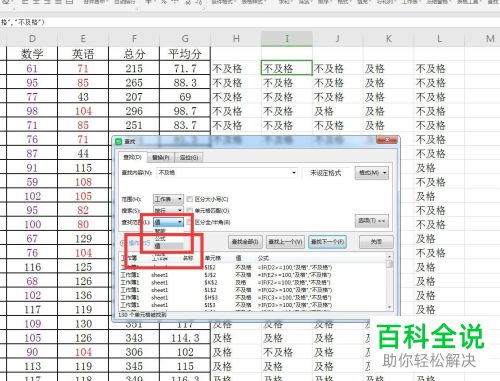The image size is (500, 381).
Task: Choose the highlighted 值 list option
Action: pos(168,246)
